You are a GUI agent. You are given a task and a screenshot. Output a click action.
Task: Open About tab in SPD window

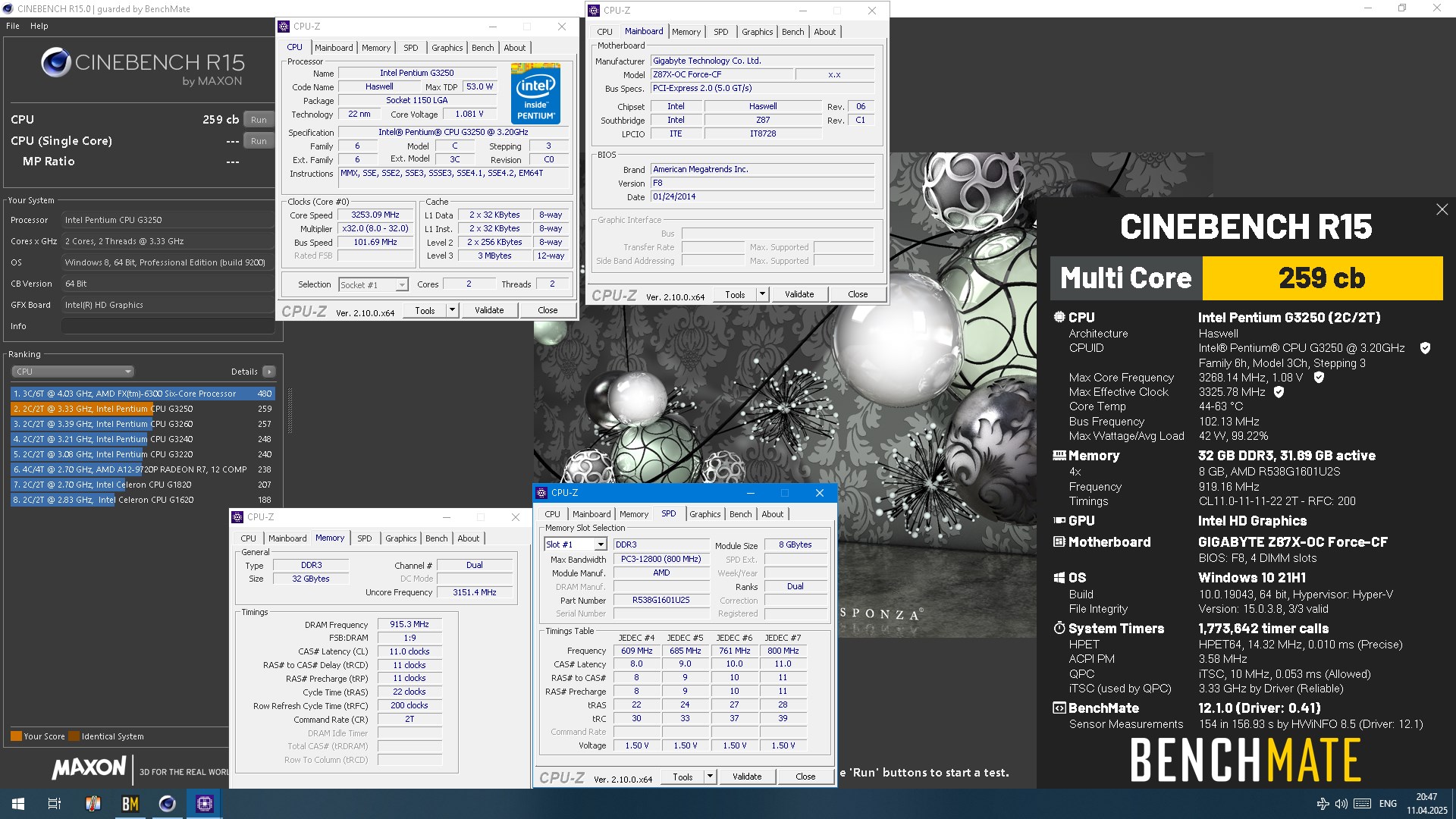[x=773, y=514]
